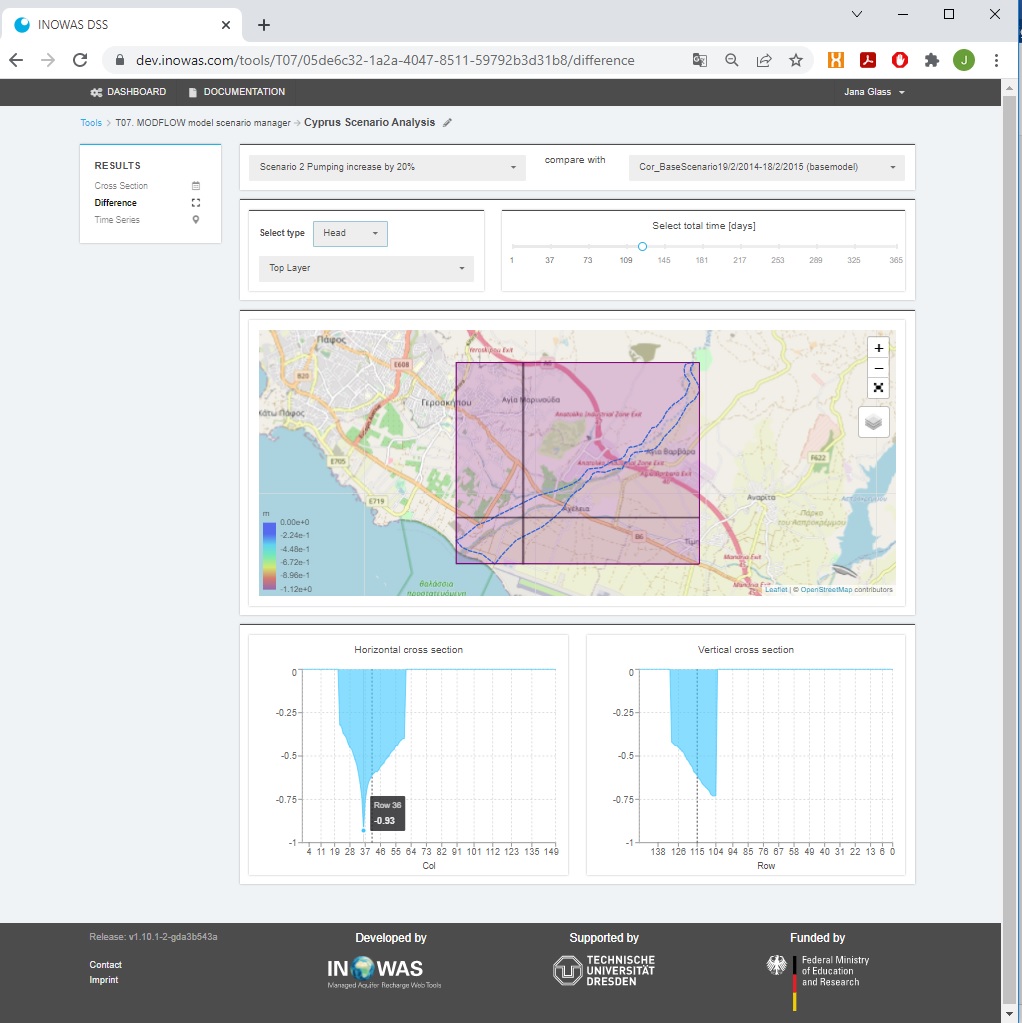1022x1023 pixels.
Task: Open the basemap layers selector icon
Action: click(873, 421)
